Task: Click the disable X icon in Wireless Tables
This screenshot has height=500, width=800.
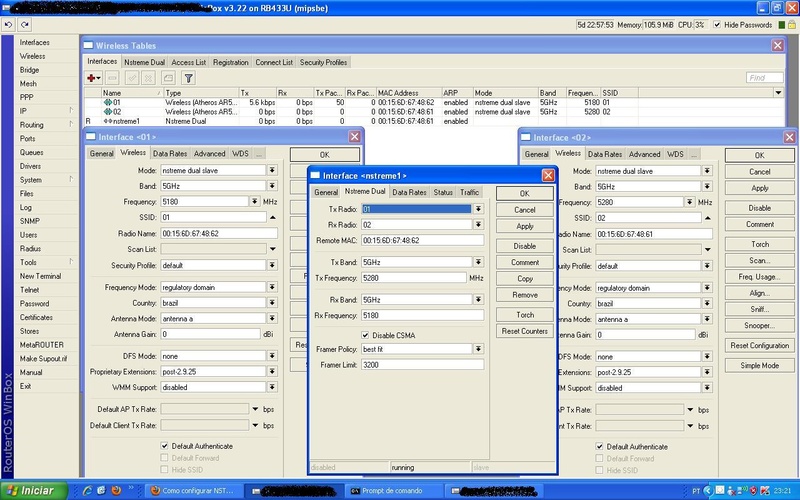Action: point(148,78)
